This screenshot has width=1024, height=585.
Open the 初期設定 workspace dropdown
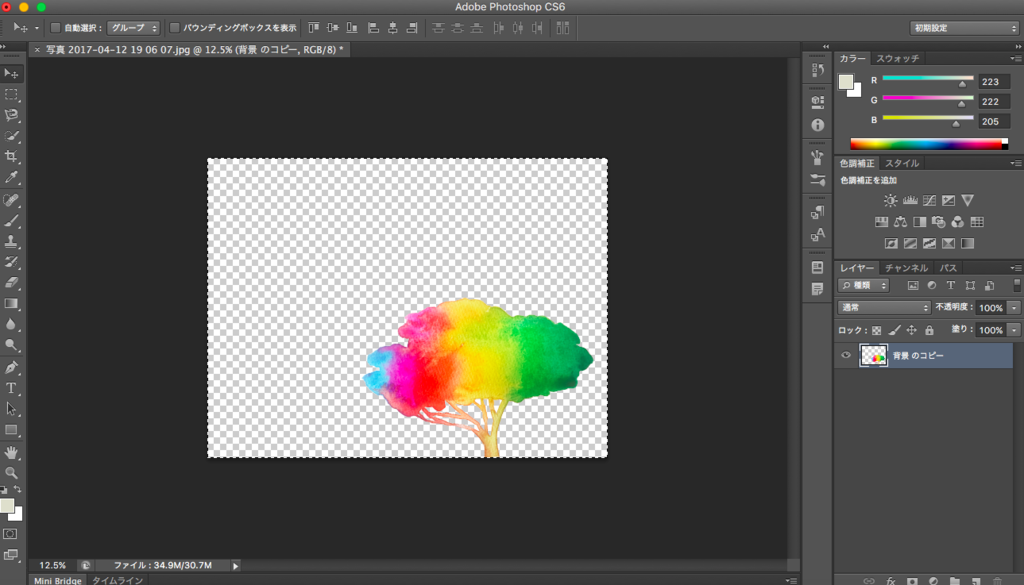(x=964, y=28)
